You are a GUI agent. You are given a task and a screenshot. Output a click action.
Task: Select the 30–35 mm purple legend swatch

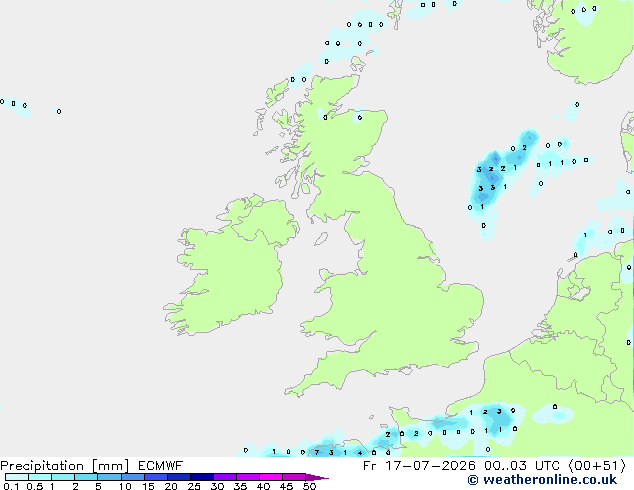point(225,477)
